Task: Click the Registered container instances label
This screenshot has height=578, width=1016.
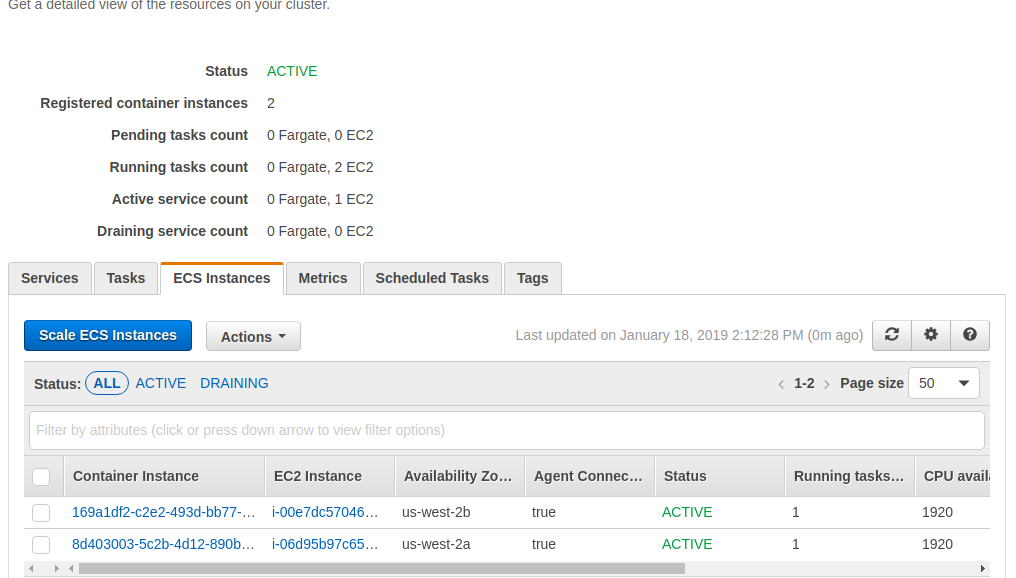Action: [x=144, y=103]
